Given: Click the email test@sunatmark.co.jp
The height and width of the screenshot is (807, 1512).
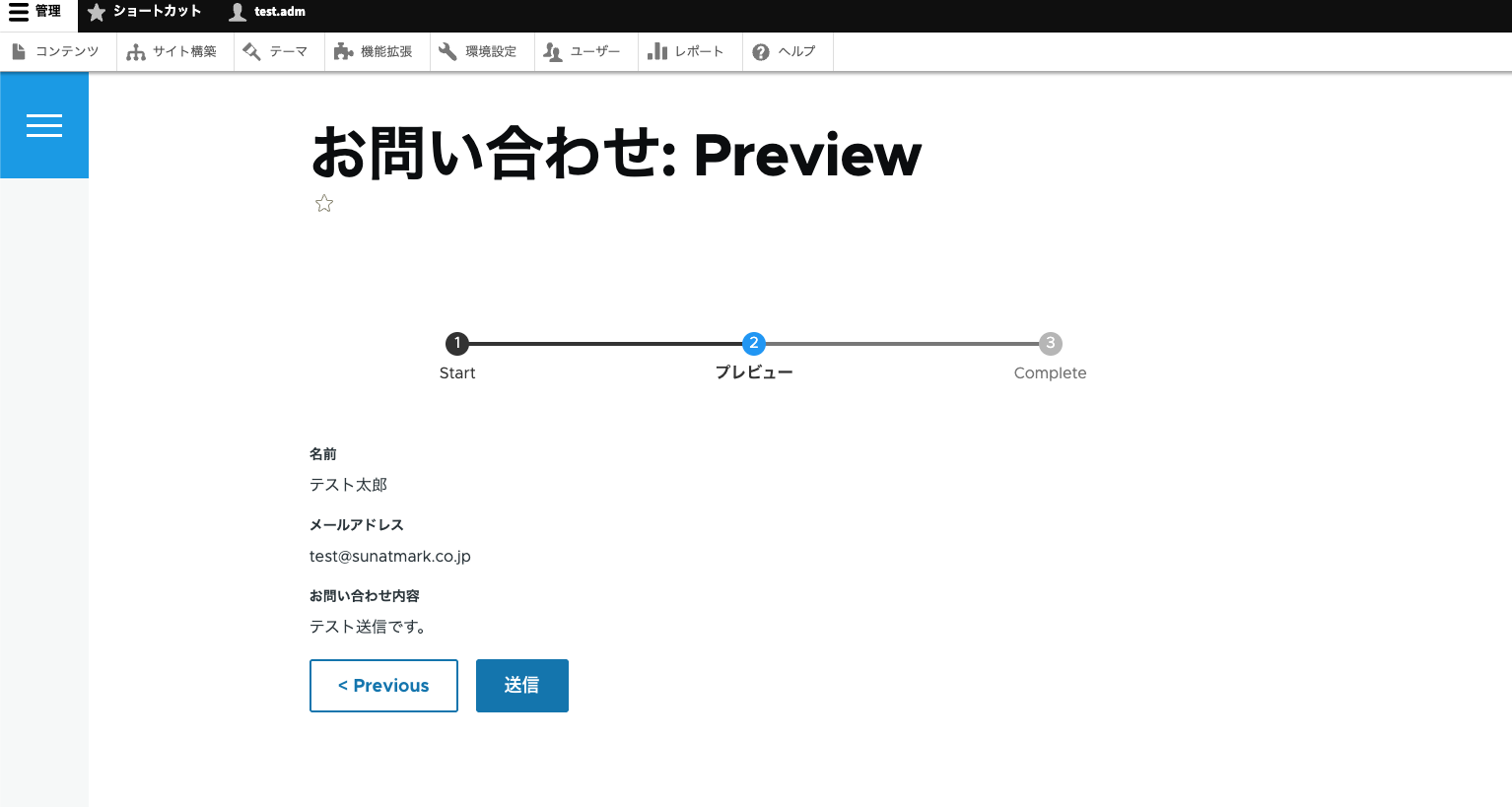Looking at the screenshot, I should click(x=390, y=557).
